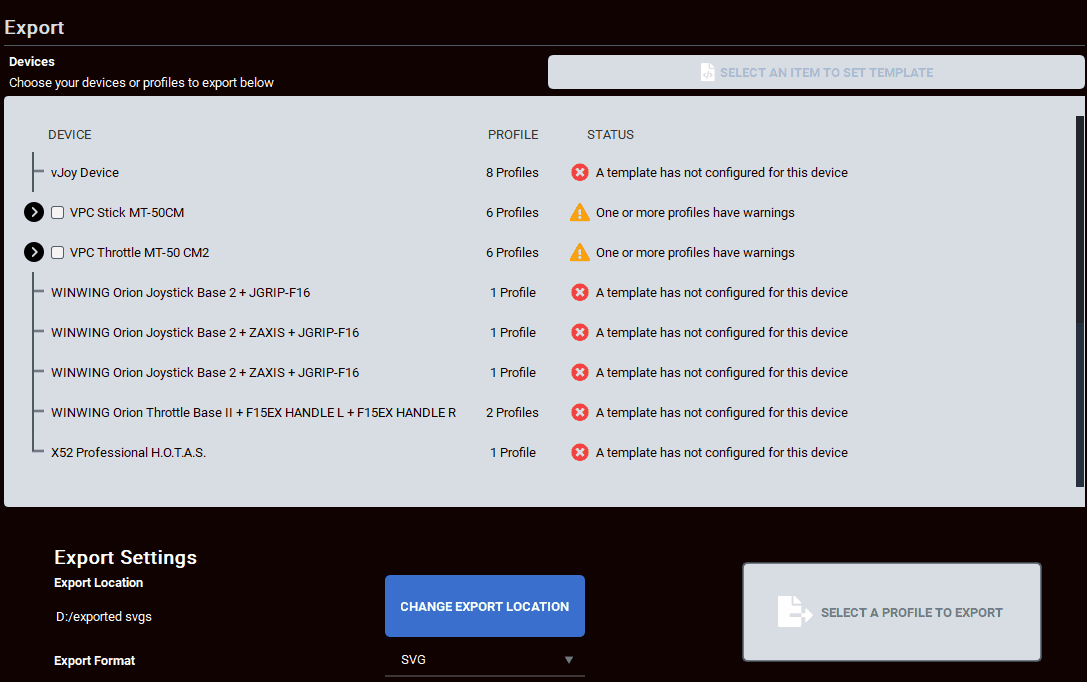
Task: Expand the VPC Stick MT-50CM profiles
Action: pos(34,212)
